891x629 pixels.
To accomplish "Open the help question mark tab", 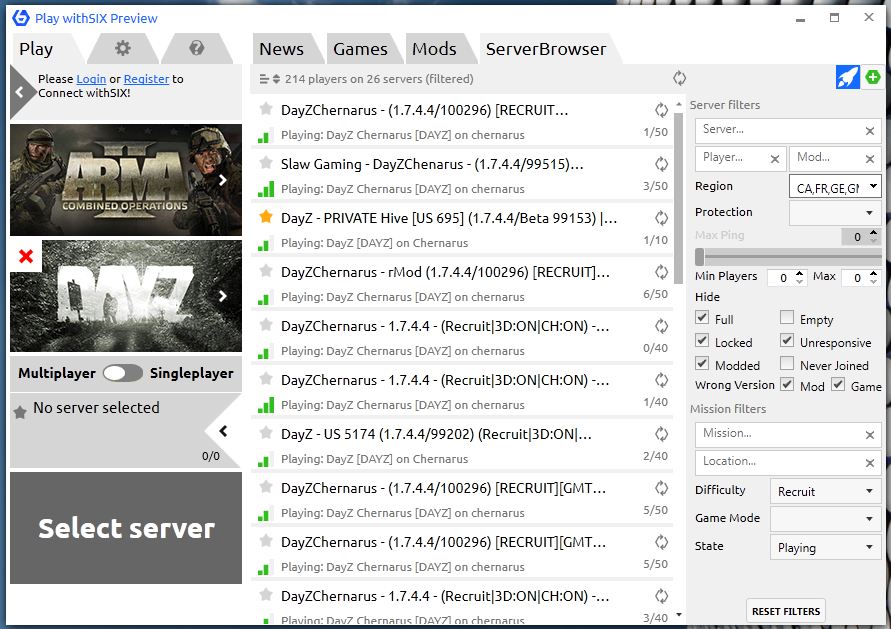I will tap(197, 48).
